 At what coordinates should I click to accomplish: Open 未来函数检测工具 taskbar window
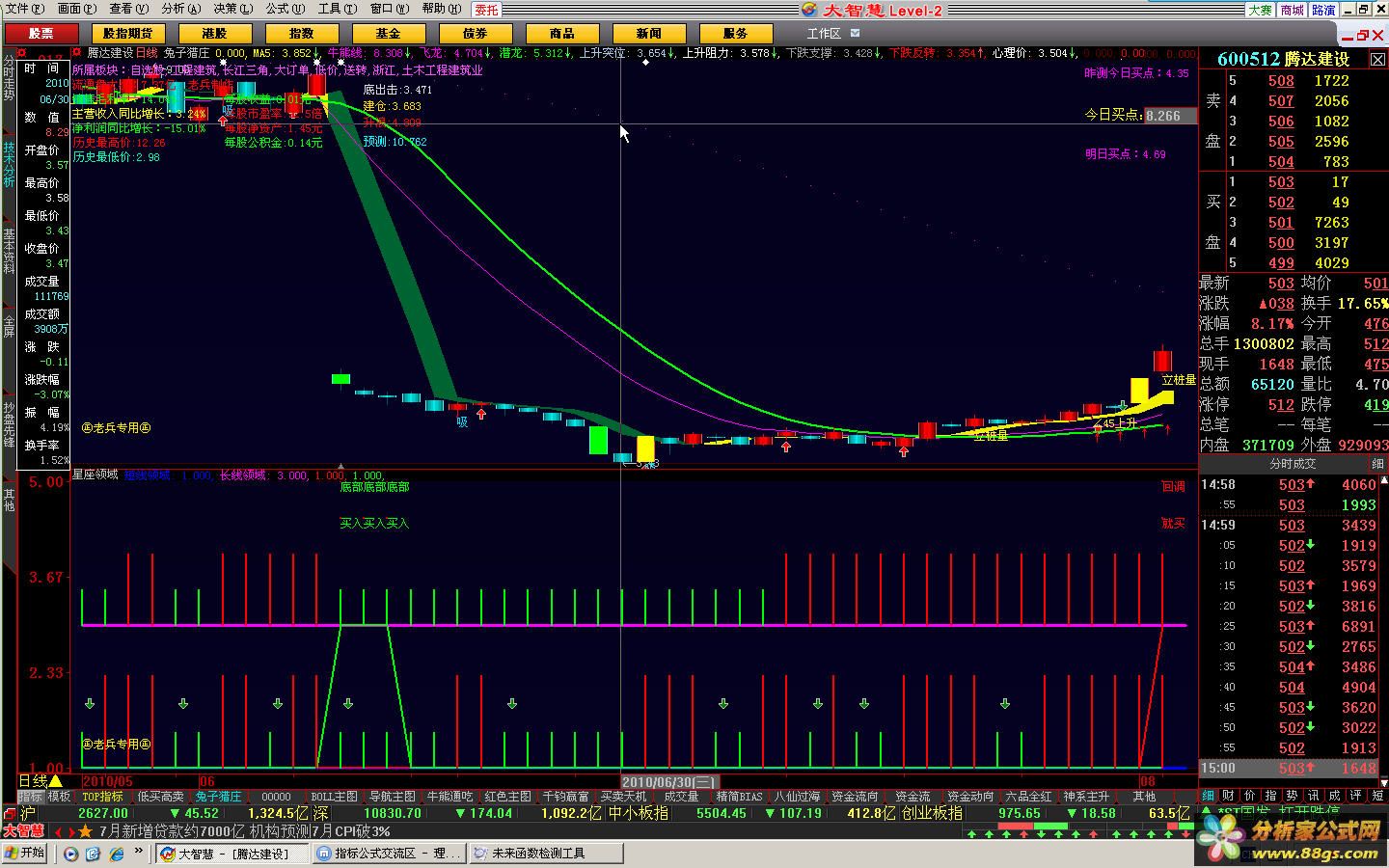pyautogui.click(x=545, y=854)
